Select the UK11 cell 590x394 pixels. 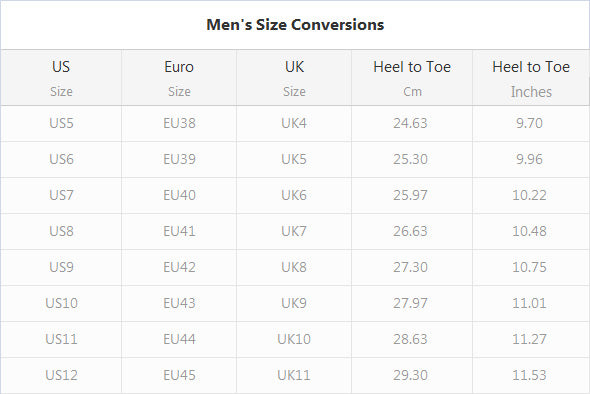coord(294,375)
